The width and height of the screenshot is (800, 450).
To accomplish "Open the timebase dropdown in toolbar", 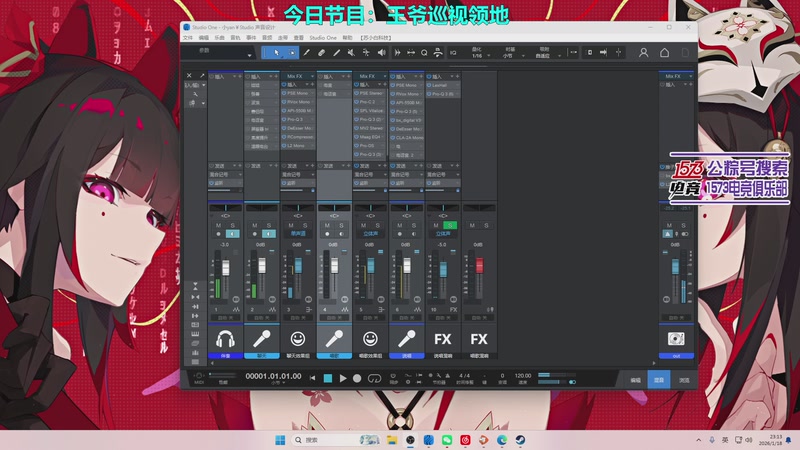I will pos(523,55).
